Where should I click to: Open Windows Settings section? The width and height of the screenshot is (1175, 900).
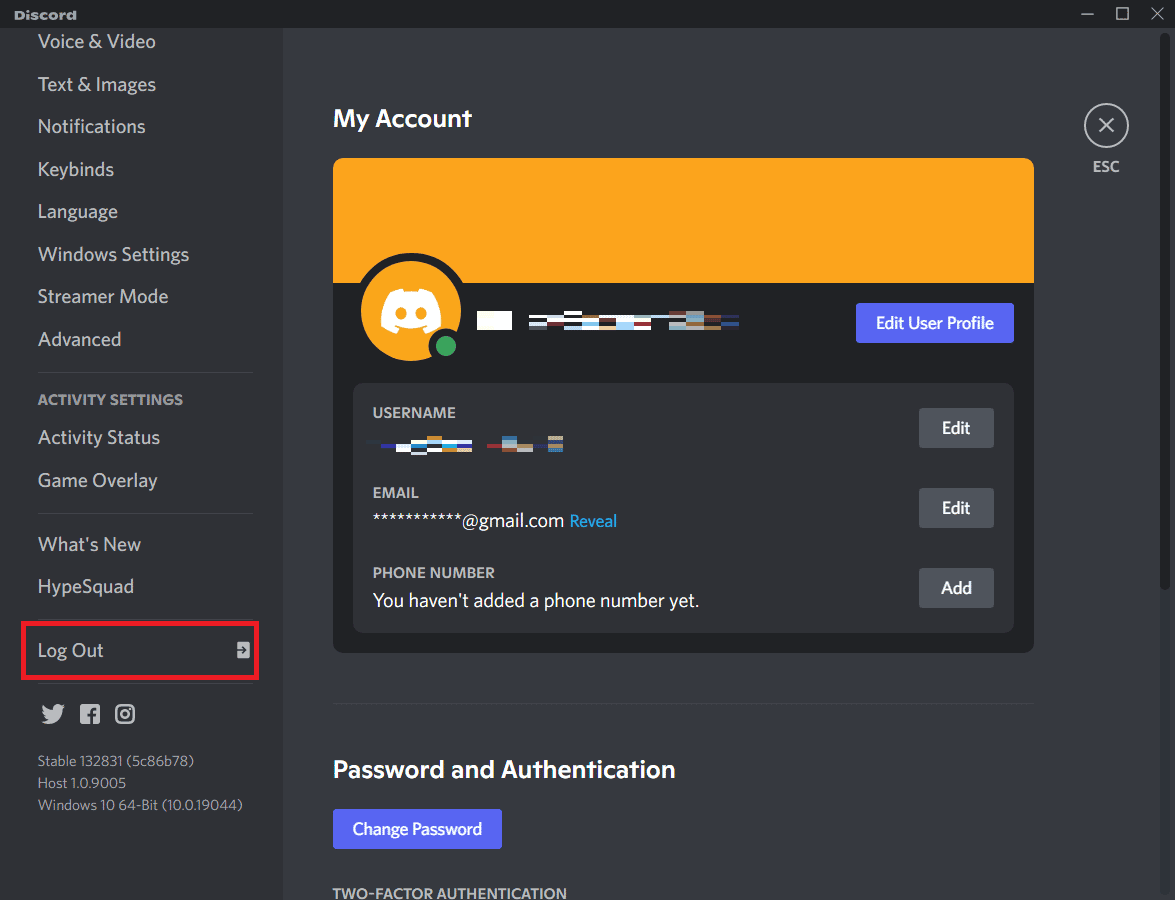(x=113, y=254)
